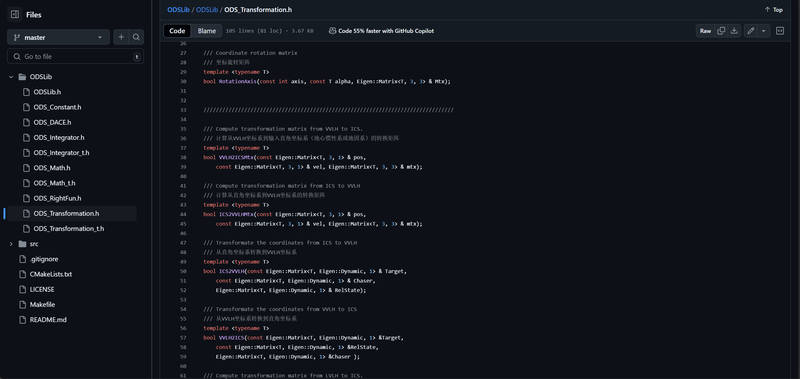The height and width of the screenshot is (379, 800).
Task: Focus the Go to file search field
Action: click(76, 57)
